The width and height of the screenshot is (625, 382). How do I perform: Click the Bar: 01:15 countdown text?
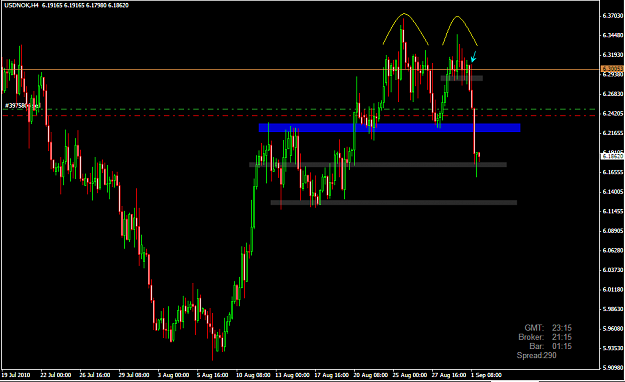(x=550, y=346)
